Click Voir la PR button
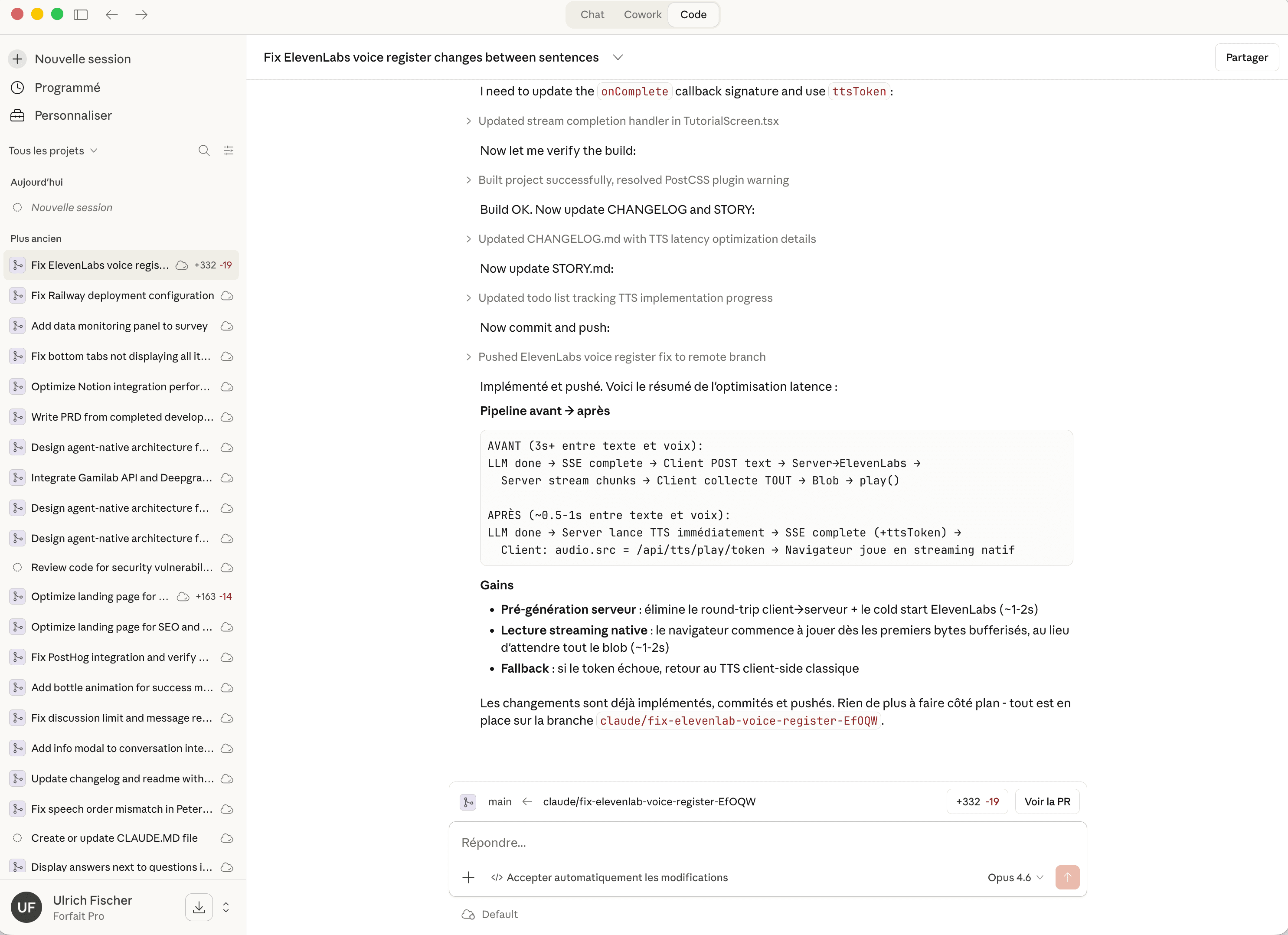This screenshot has width=1288, height=935. coord(1047,801)
